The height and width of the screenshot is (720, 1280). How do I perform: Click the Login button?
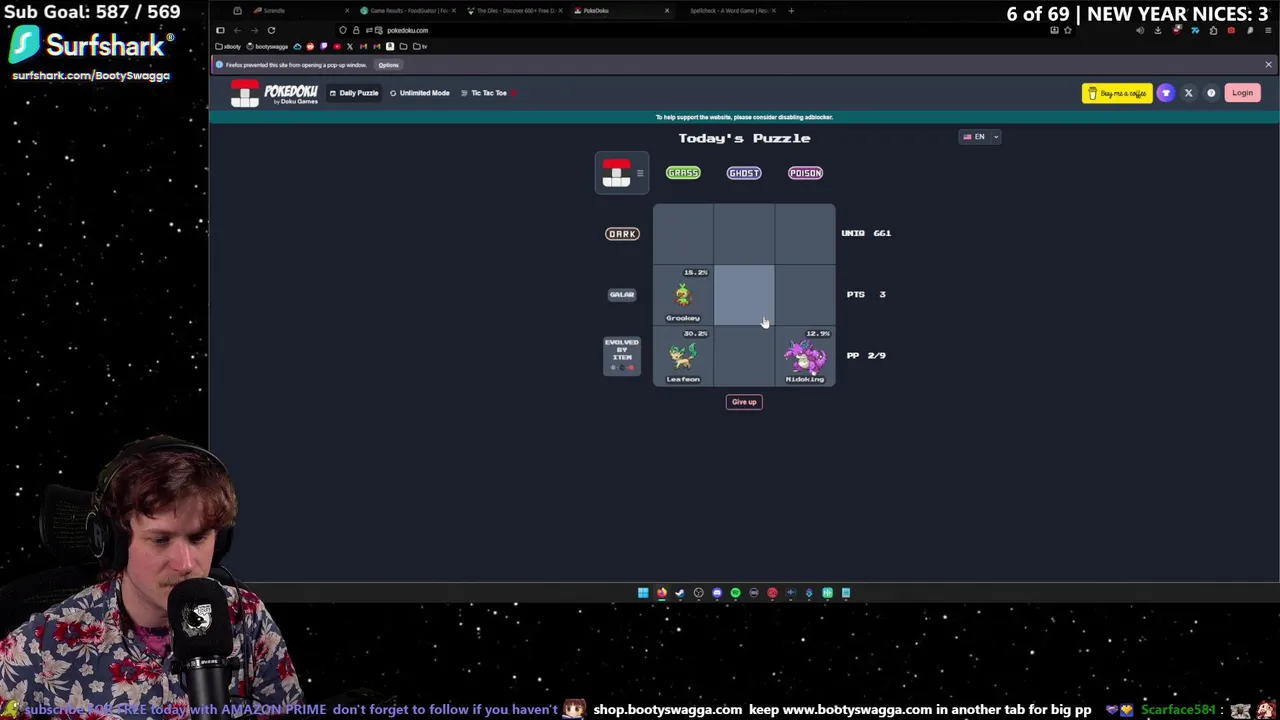point(1242,93)
